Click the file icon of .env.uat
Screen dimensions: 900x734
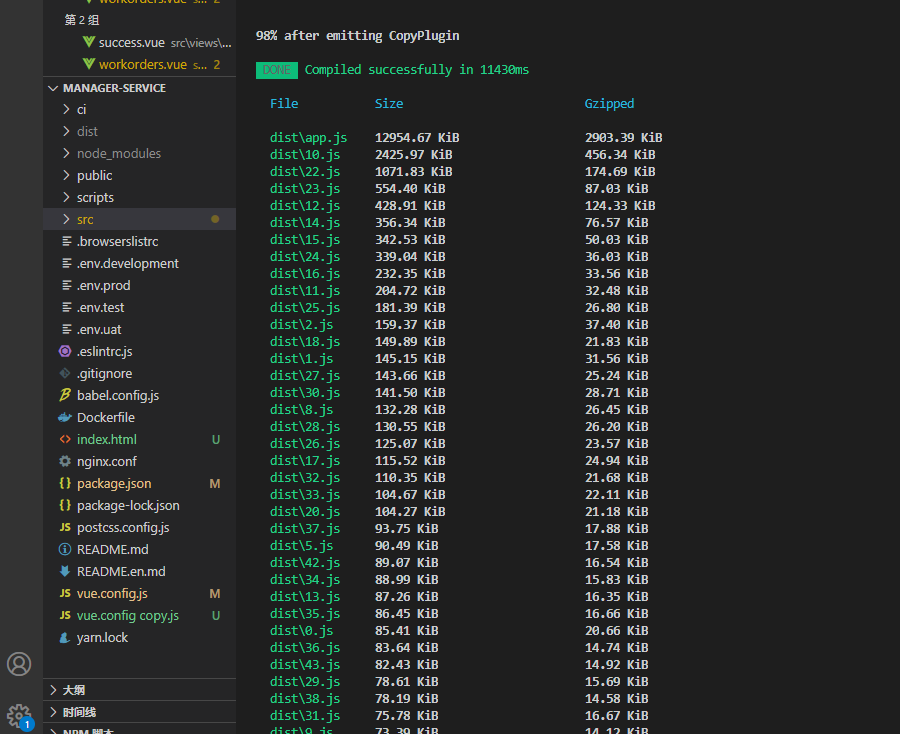pos(67,329)
